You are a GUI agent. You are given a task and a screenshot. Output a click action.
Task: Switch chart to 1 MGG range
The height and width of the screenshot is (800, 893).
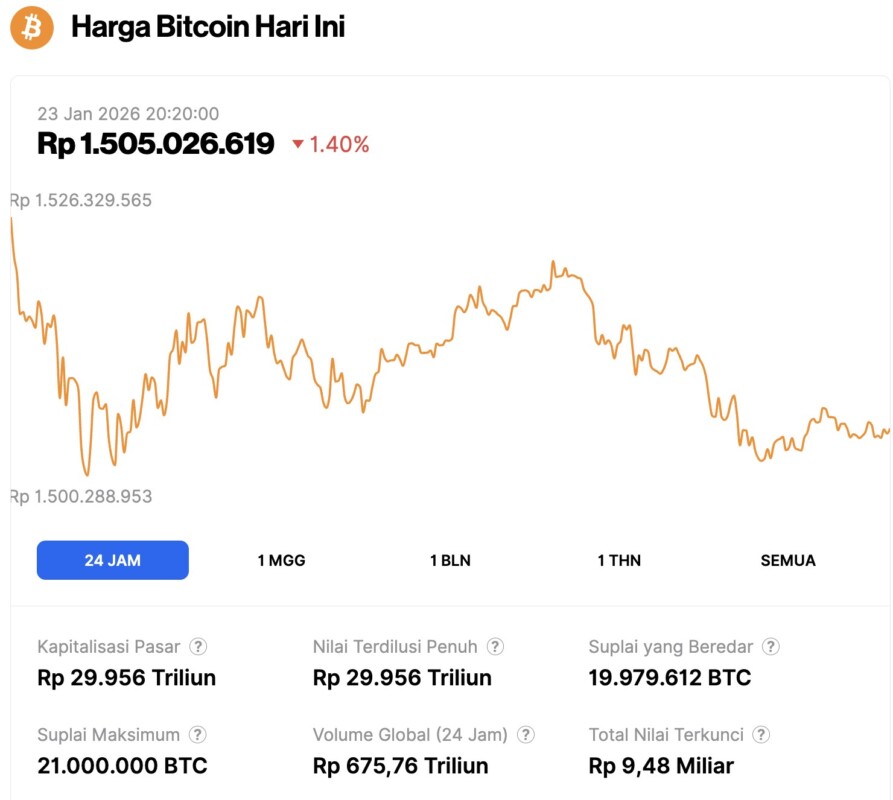[x=281, y=560]
